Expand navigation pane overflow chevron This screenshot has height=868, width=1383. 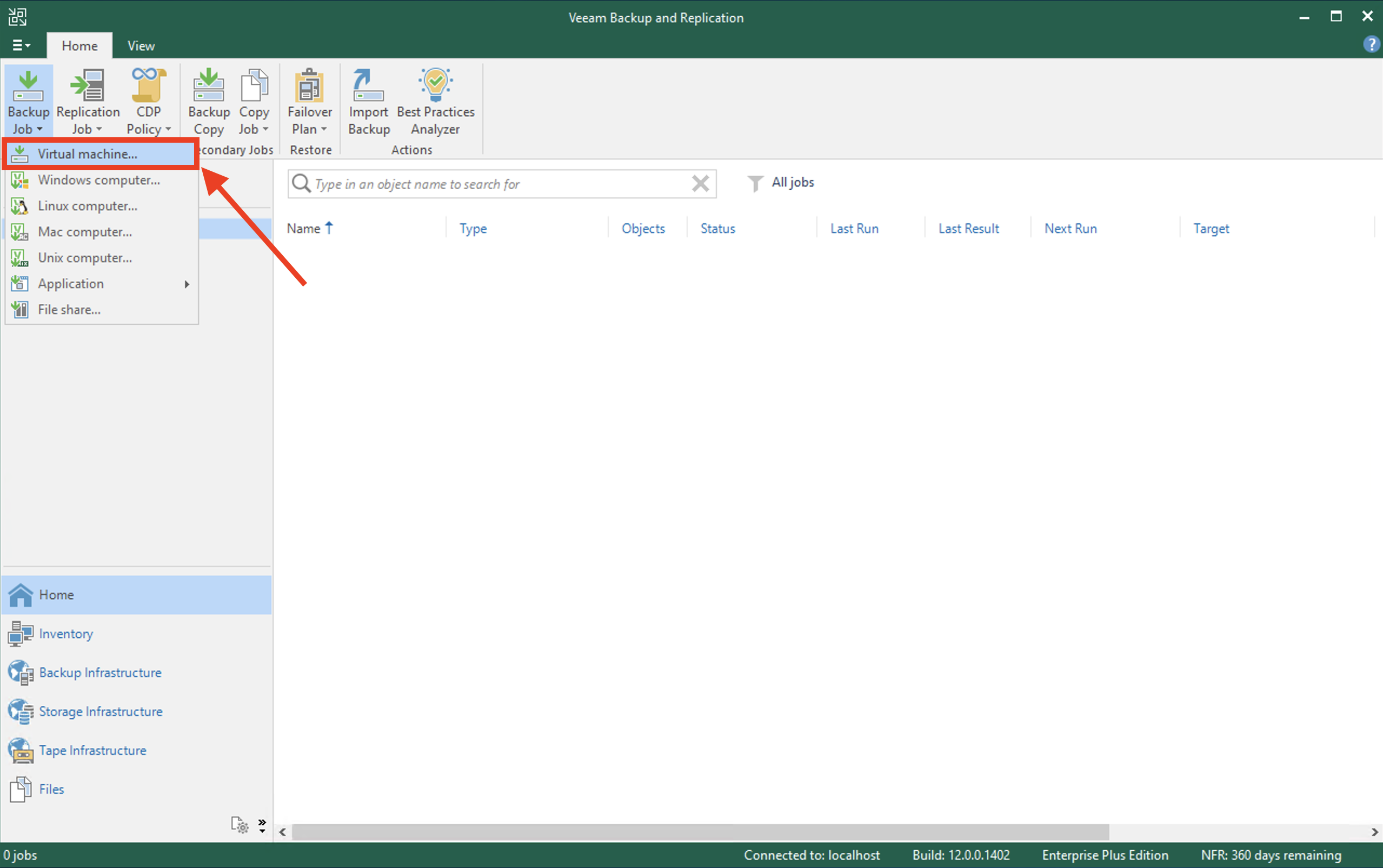tap(262, 825)
